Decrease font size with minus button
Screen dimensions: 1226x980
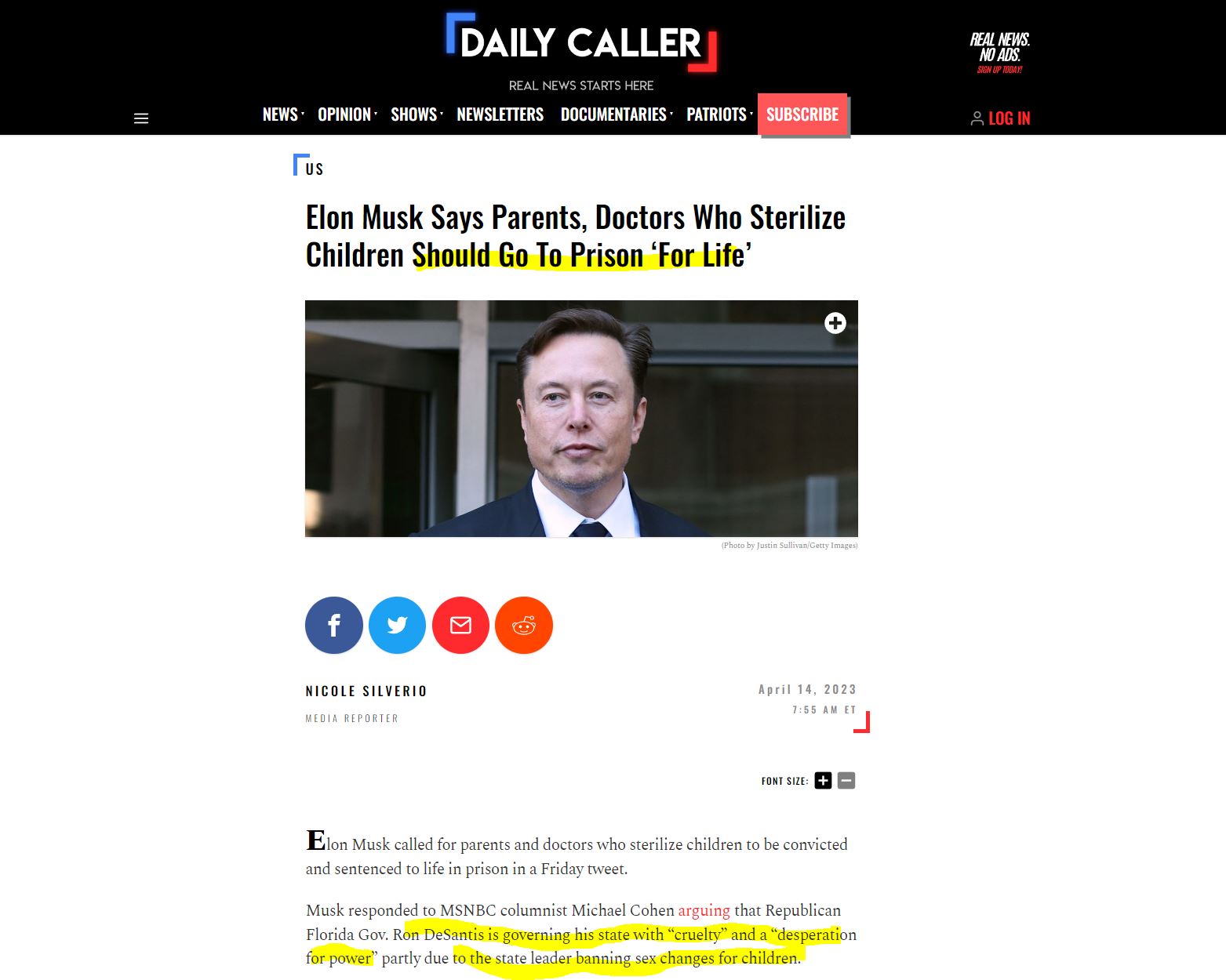[846, 781]
